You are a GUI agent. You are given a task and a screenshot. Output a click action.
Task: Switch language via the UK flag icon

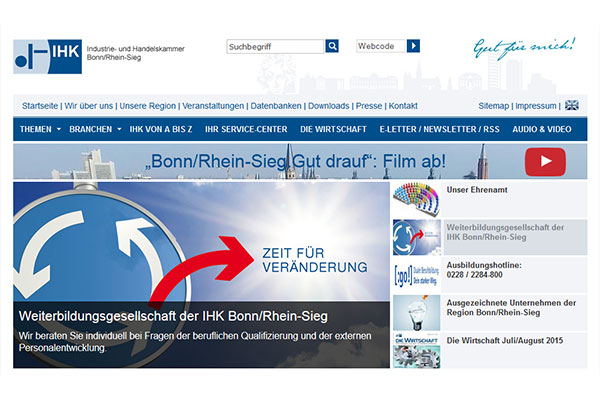point(572,105)
